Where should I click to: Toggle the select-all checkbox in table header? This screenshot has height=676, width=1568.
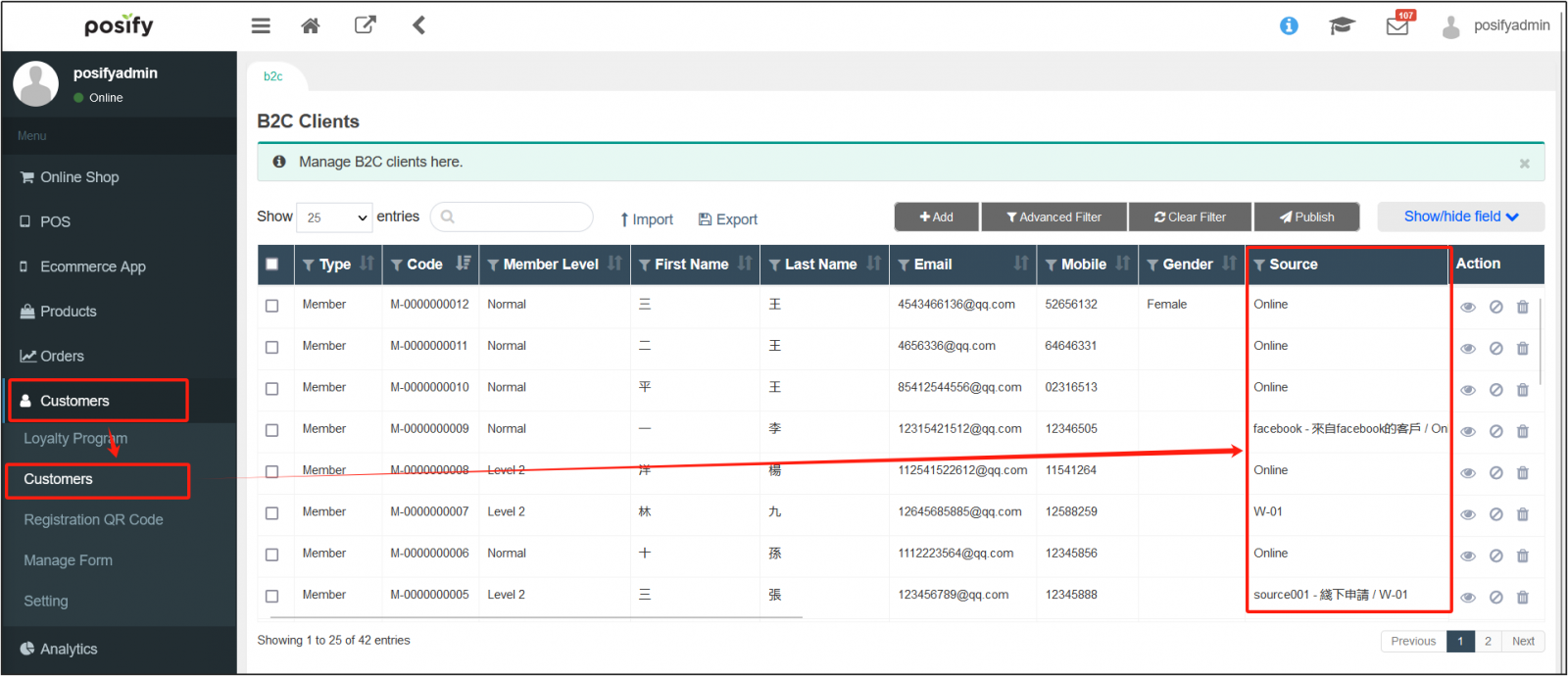(x=272, y=265)
